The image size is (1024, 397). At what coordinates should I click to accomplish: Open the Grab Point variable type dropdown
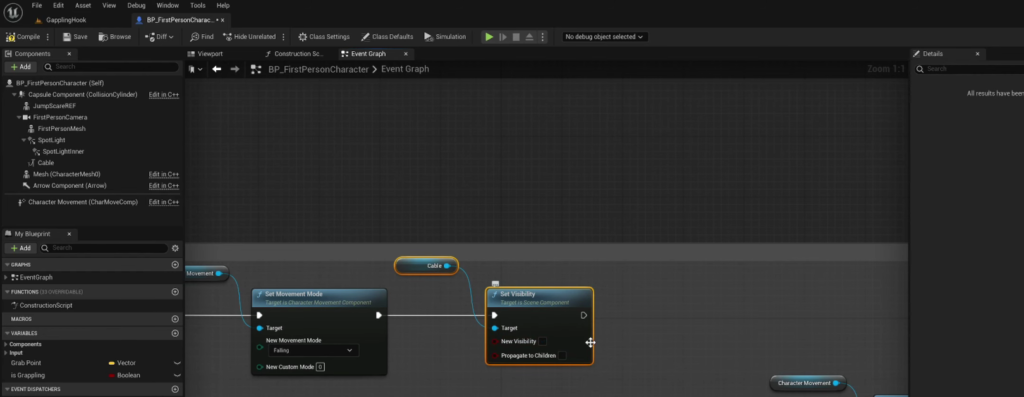[122, 363]
